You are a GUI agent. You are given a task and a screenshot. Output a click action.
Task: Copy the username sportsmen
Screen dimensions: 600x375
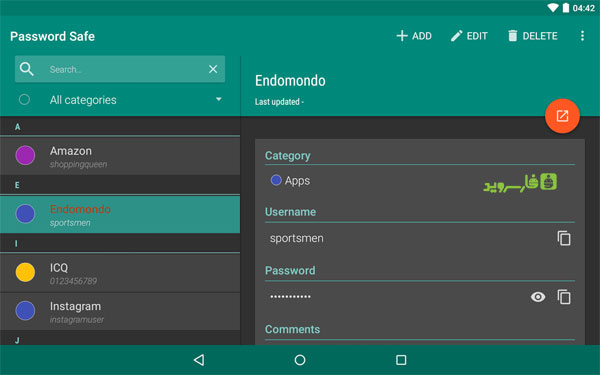click(564, 238)
